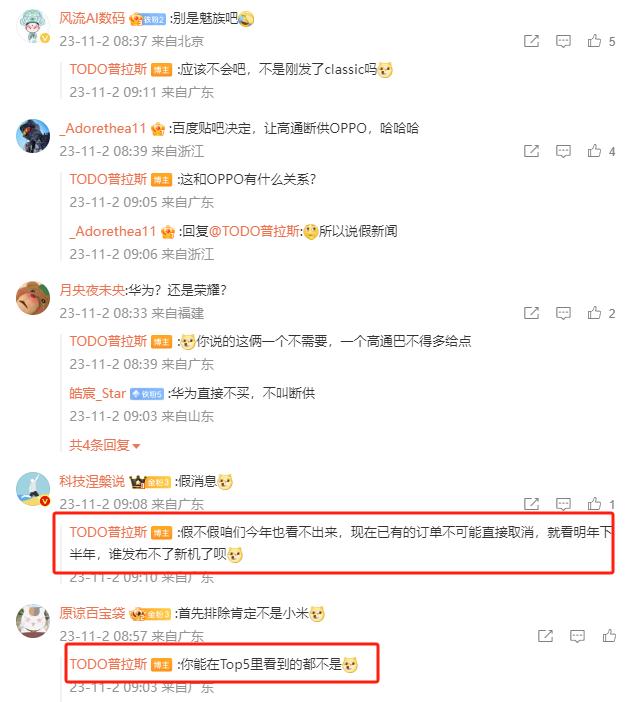
Task: Reply to _Adorethea11's comment using the comment icon
Action: tap(563, 151)
